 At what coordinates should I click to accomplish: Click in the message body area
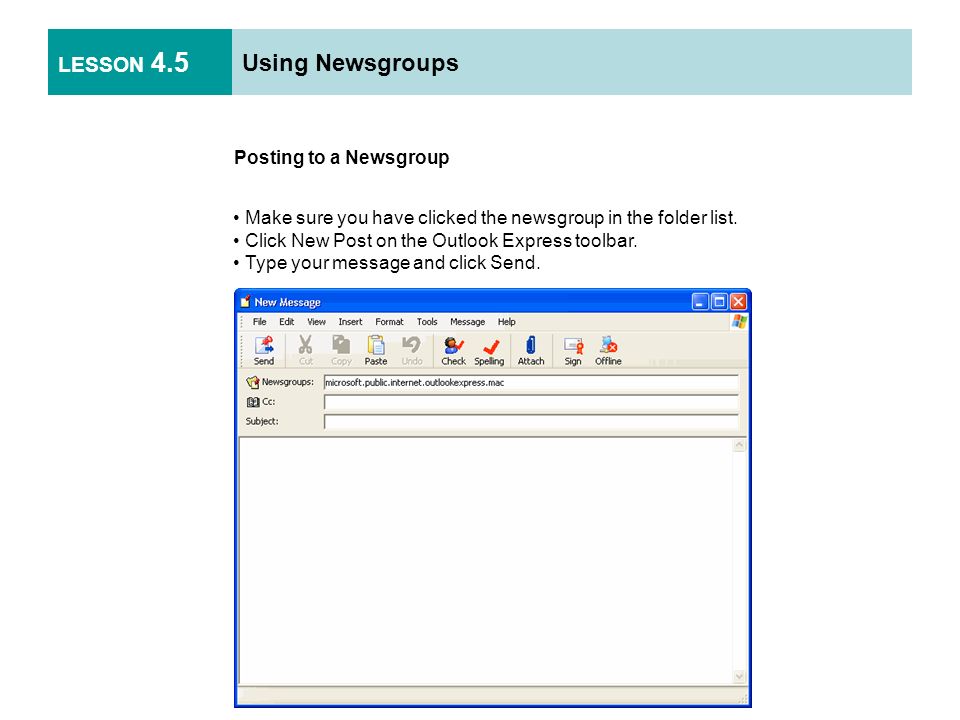pyautogui.click(x=486, y=560)
